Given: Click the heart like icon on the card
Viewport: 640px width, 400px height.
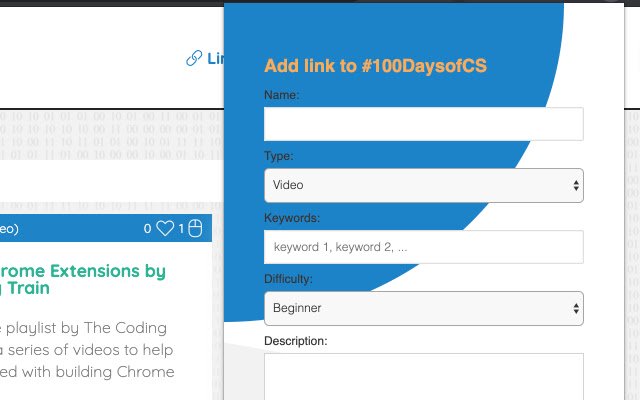Looking at the screenshot, I should coord(165,229).
